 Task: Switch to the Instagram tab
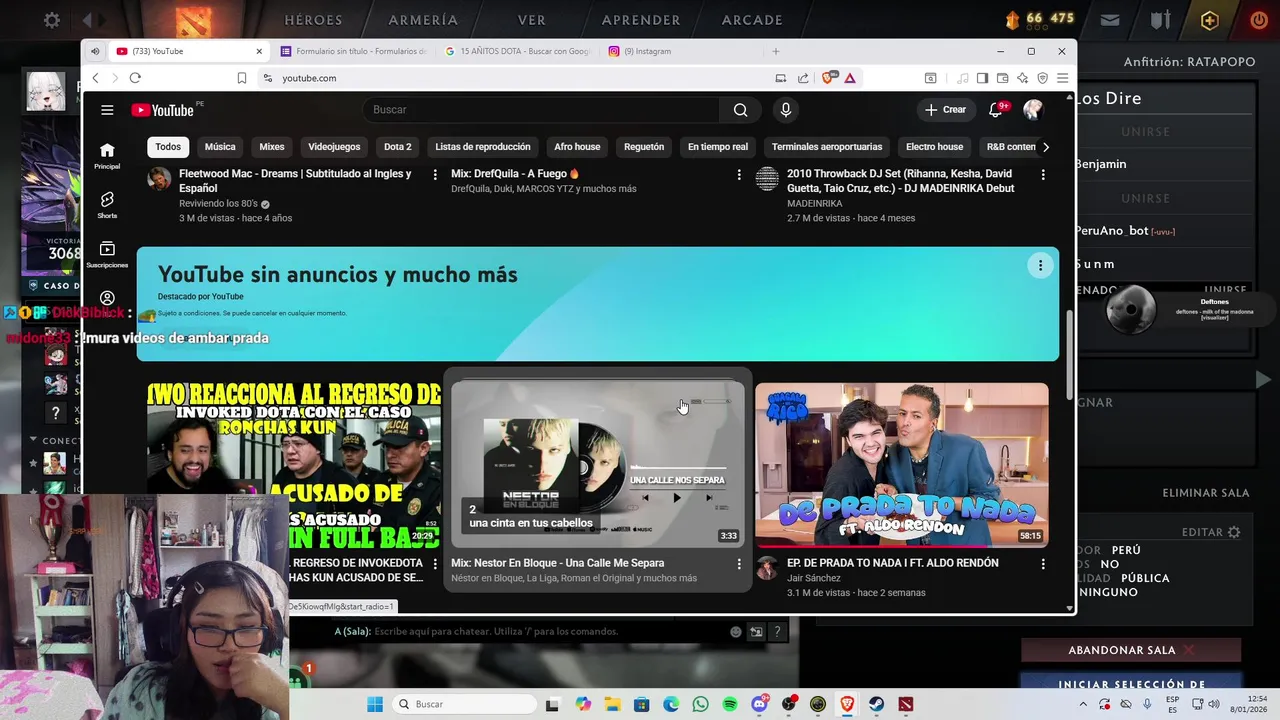pyautogui.click(x=683, y=51)
